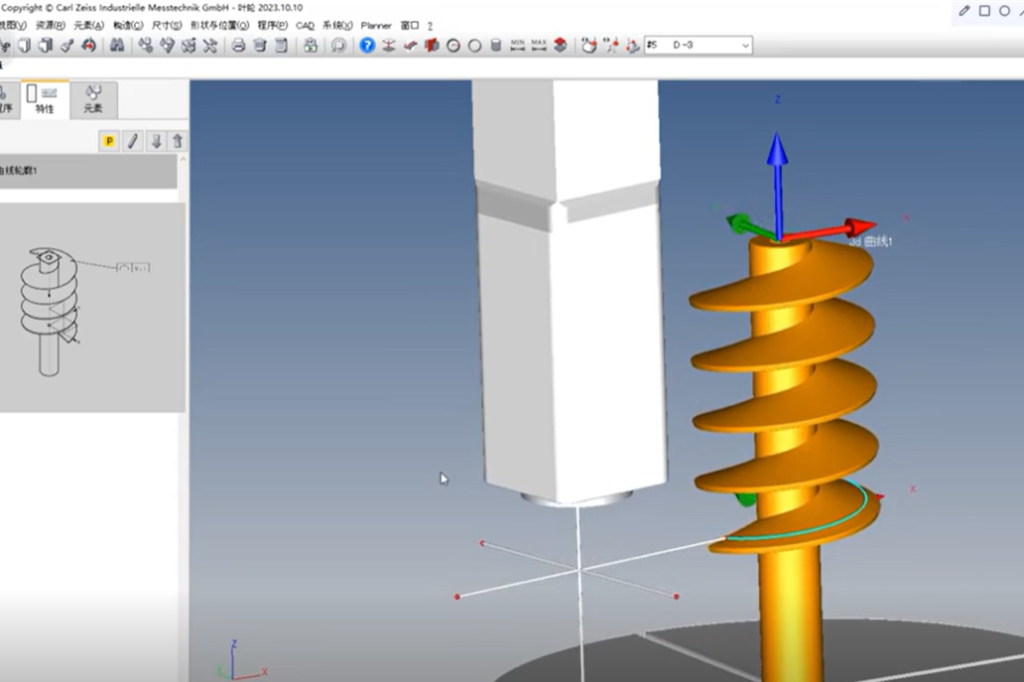Click the MIN distance icon
Image resolution: width=1024 pixels, height=682 pixels.
pyautogui.click(x=517, y=45)
